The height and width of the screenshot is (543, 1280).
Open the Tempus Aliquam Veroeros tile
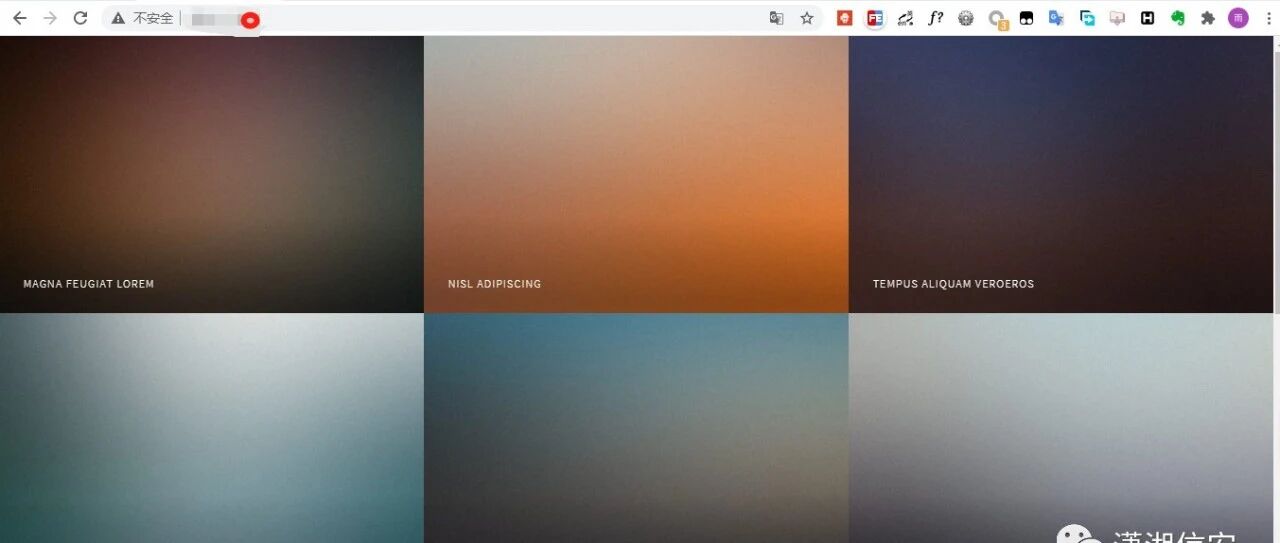[x=1061, y=174]
